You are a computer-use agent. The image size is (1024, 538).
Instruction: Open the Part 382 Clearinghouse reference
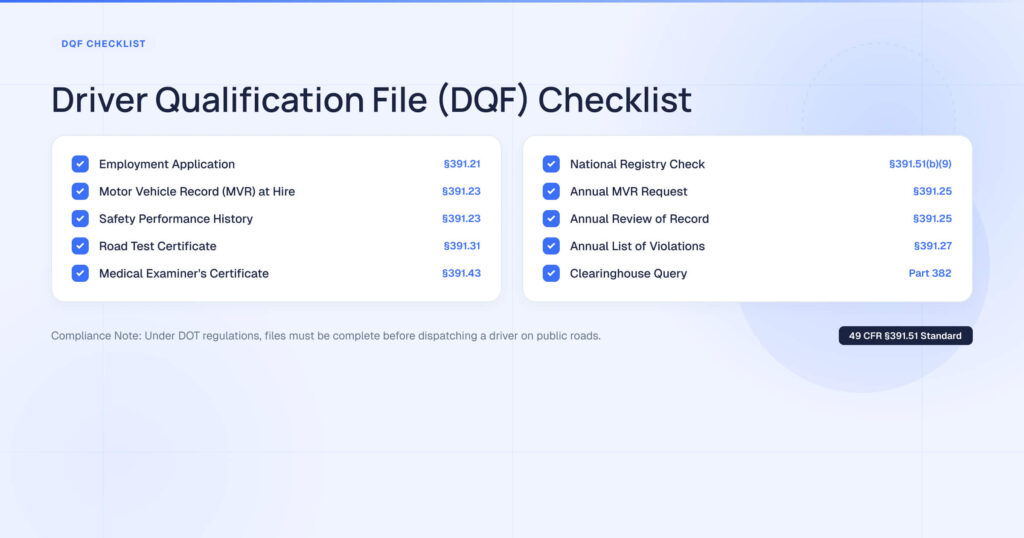(930, 274)
